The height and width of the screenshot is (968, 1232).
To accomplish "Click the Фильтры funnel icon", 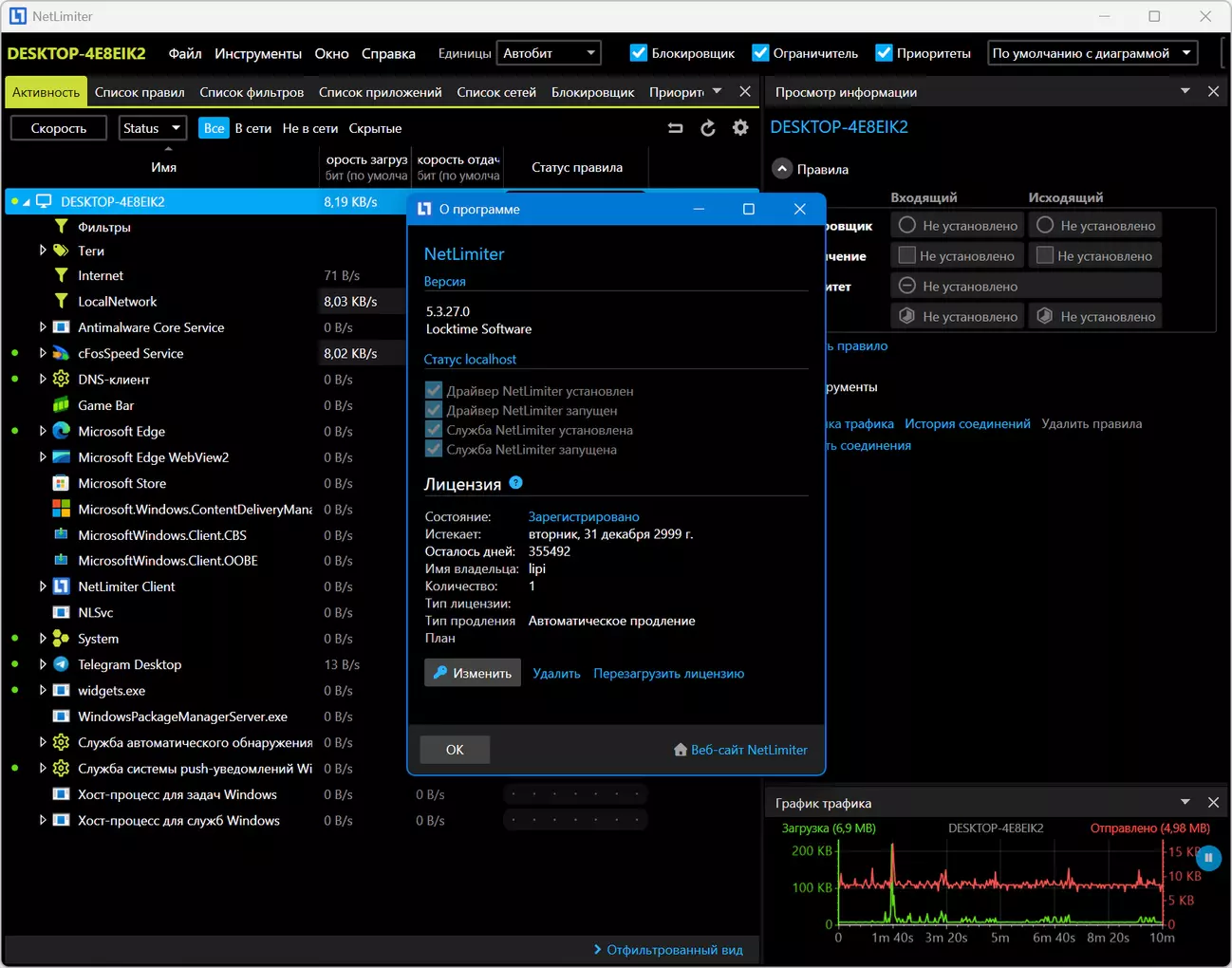I will (61, 227).
